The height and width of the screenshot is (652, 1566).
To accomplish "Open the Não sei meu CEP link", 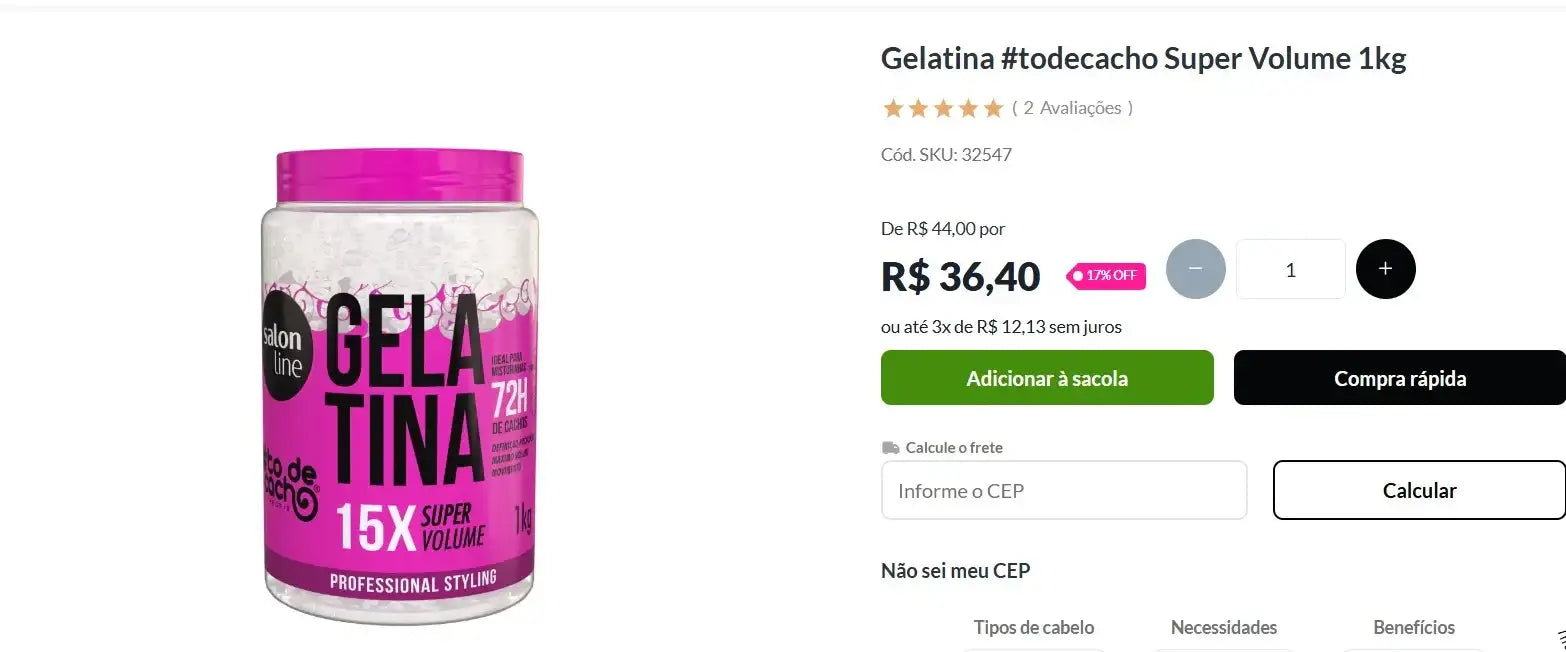I will click(x=955, y=571).
